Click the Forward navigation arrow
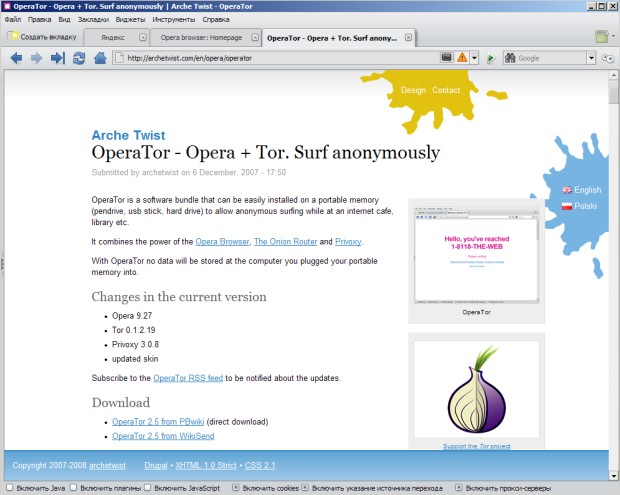Screen dimensions: 620x495 coord(37,58)
